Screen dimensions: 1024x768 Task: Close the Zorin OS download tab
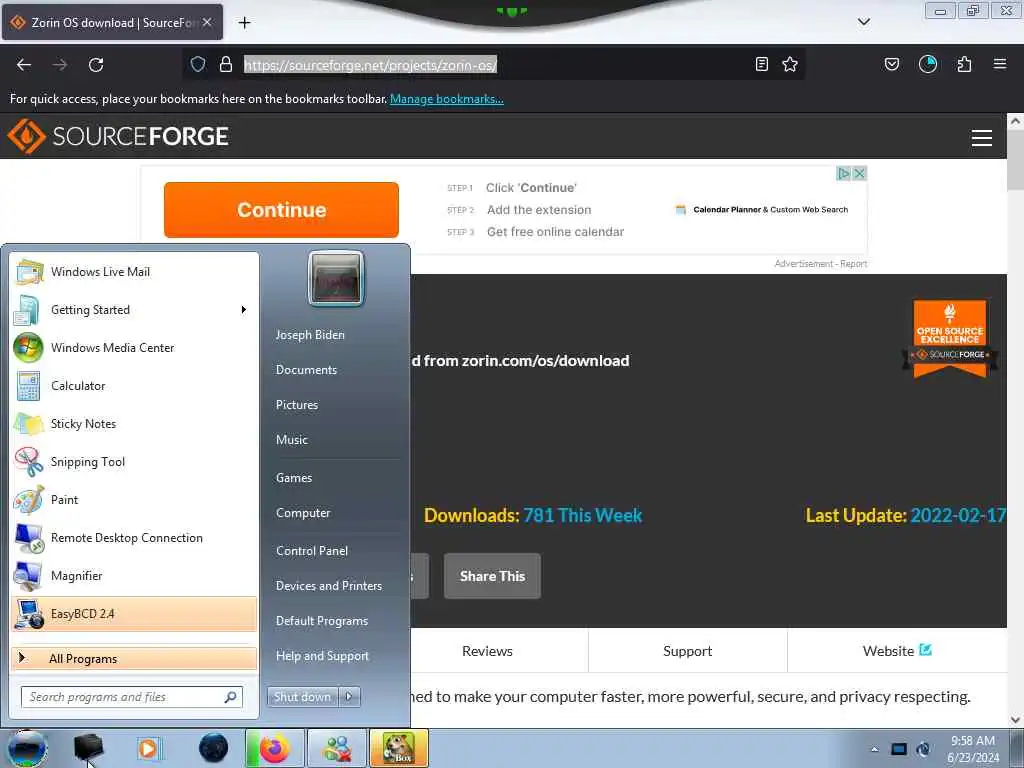pyautogui.click(x=207, y=22)
